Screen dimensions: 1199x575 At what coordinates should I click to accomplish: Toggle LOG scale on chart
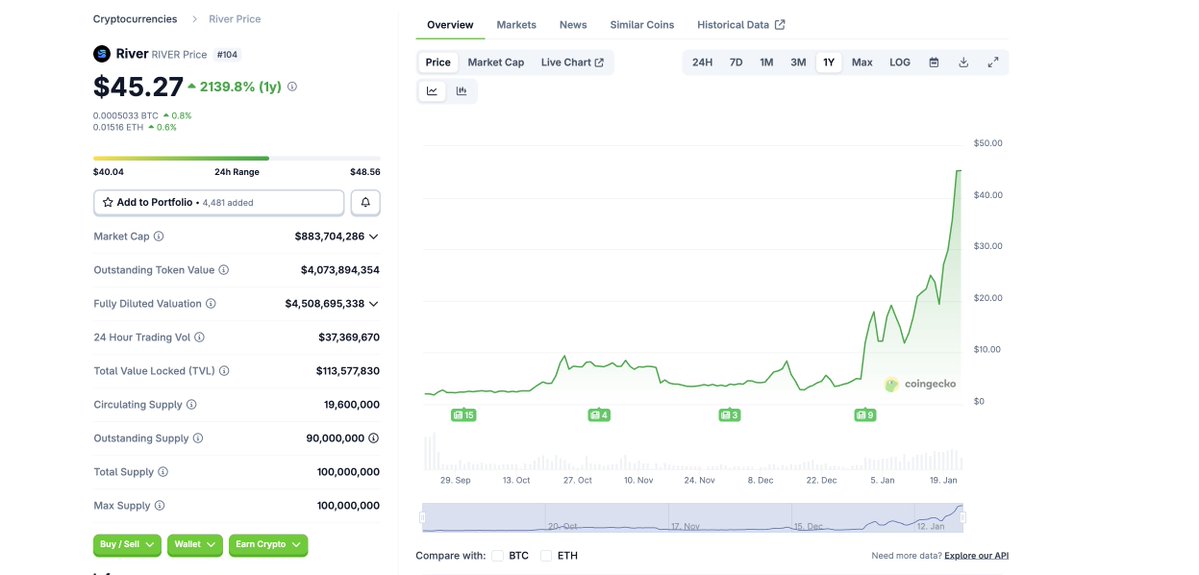click(900, 62)
